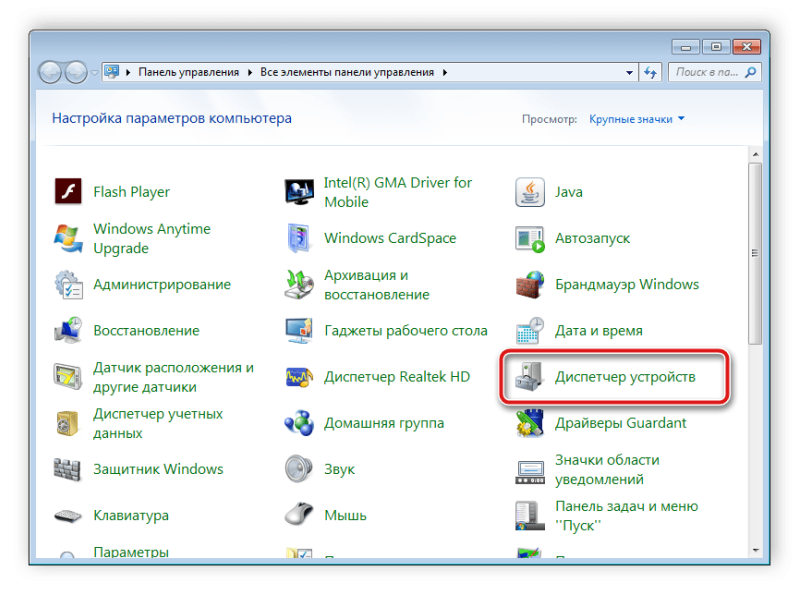Viewport: 800px width, 595px height.
Task: Expand the arrow before Панель управления breadcrumb
Action: coord(129,72)
